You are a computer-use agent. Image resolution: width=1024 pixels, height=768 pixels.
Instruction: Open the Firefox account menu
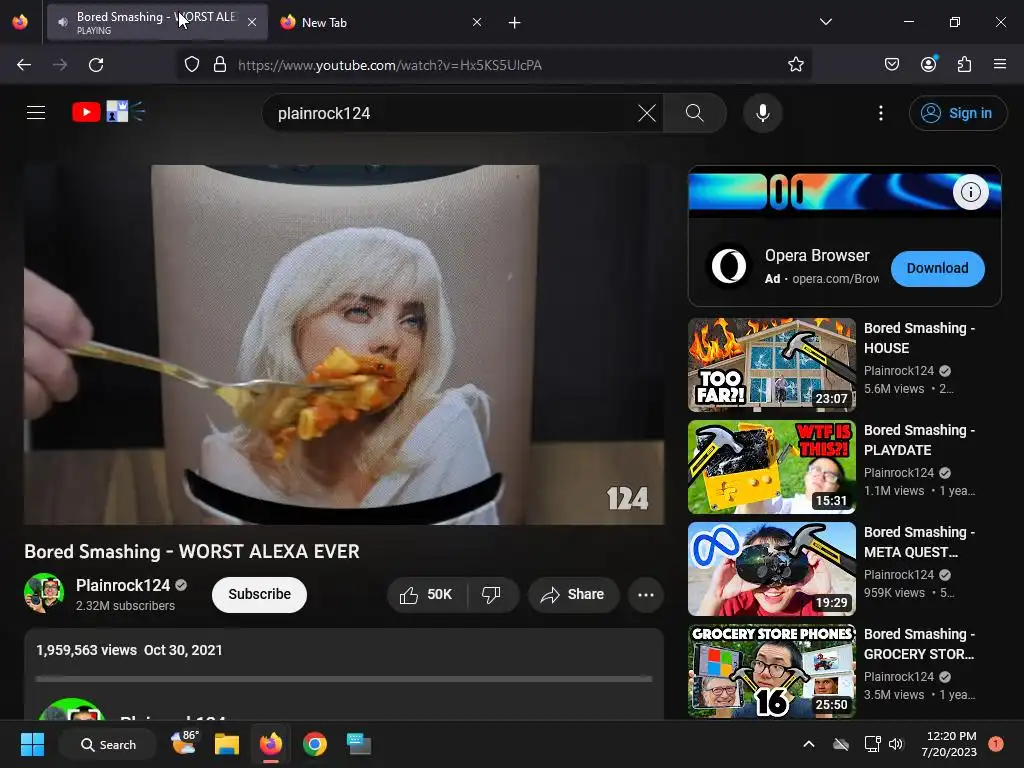928,65
